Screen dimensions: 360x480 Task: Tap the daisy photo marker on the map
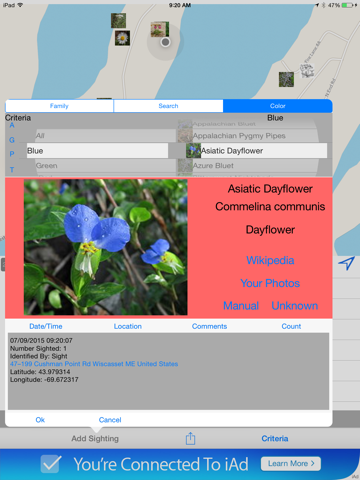pyautogui.click(x=122, y=38)
